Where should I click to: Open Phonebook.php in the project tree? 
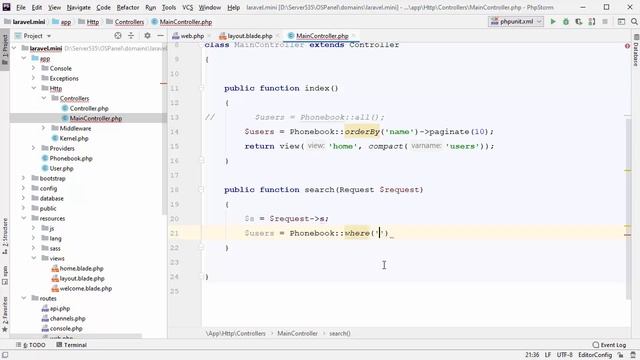(x=71, y=158)
